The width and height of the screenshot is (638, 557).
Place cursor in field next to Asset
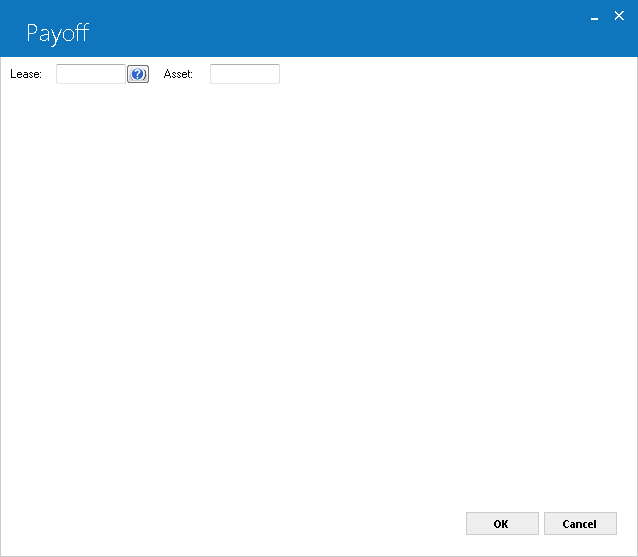(x=245, y=74)
